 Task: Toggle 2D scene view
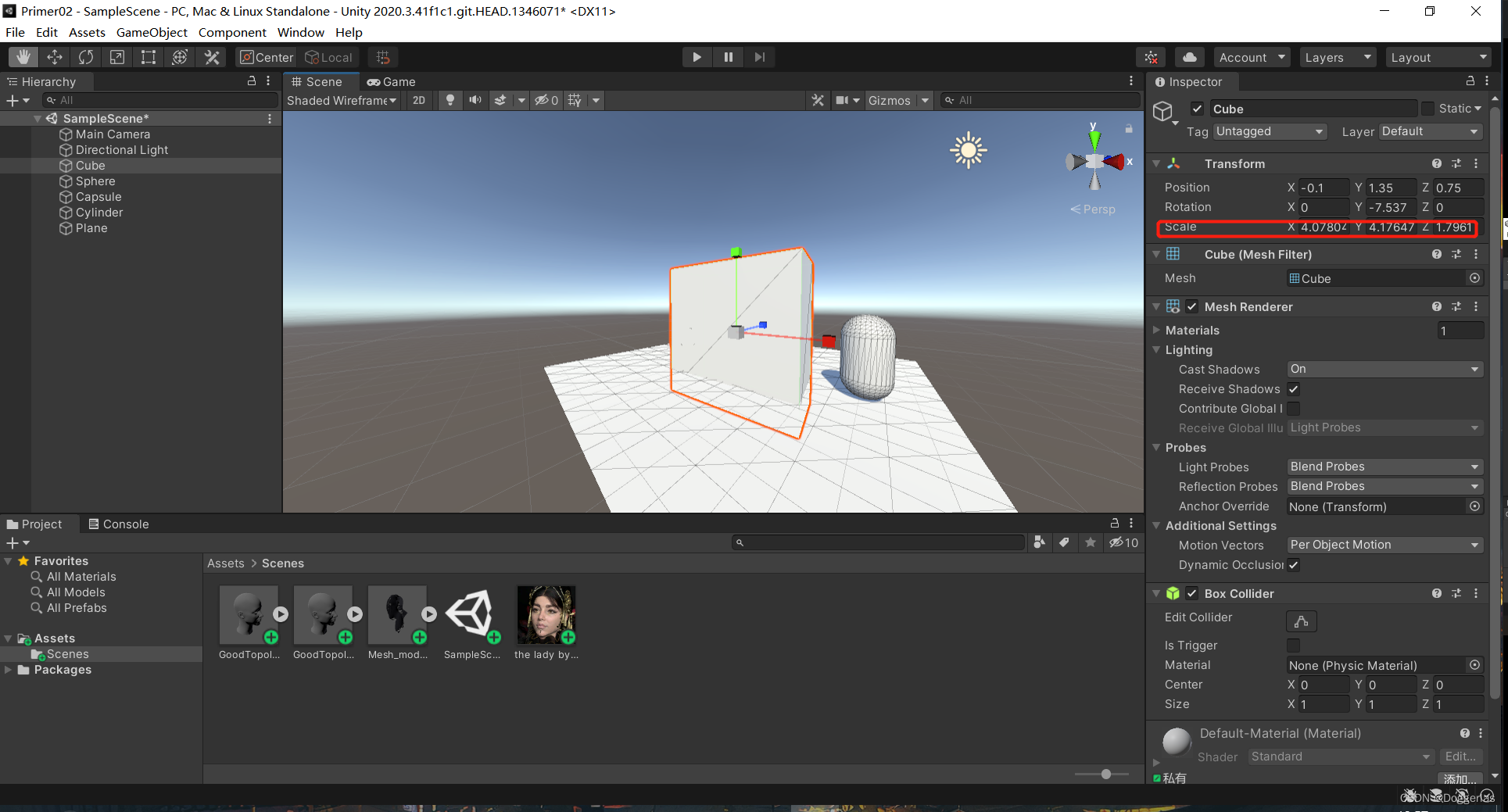coord(419,100)
